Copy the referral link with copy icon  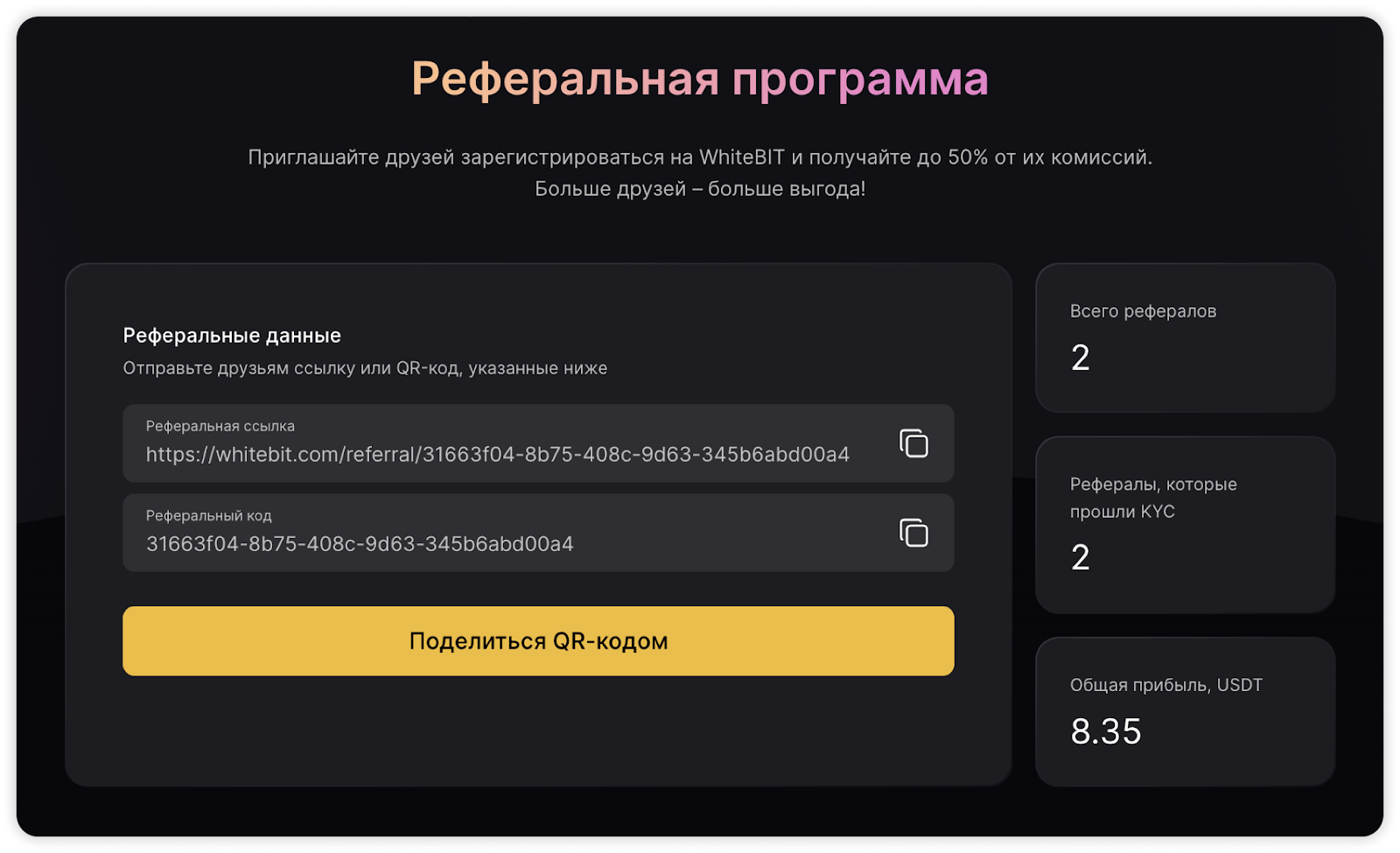tap(913, 444)
